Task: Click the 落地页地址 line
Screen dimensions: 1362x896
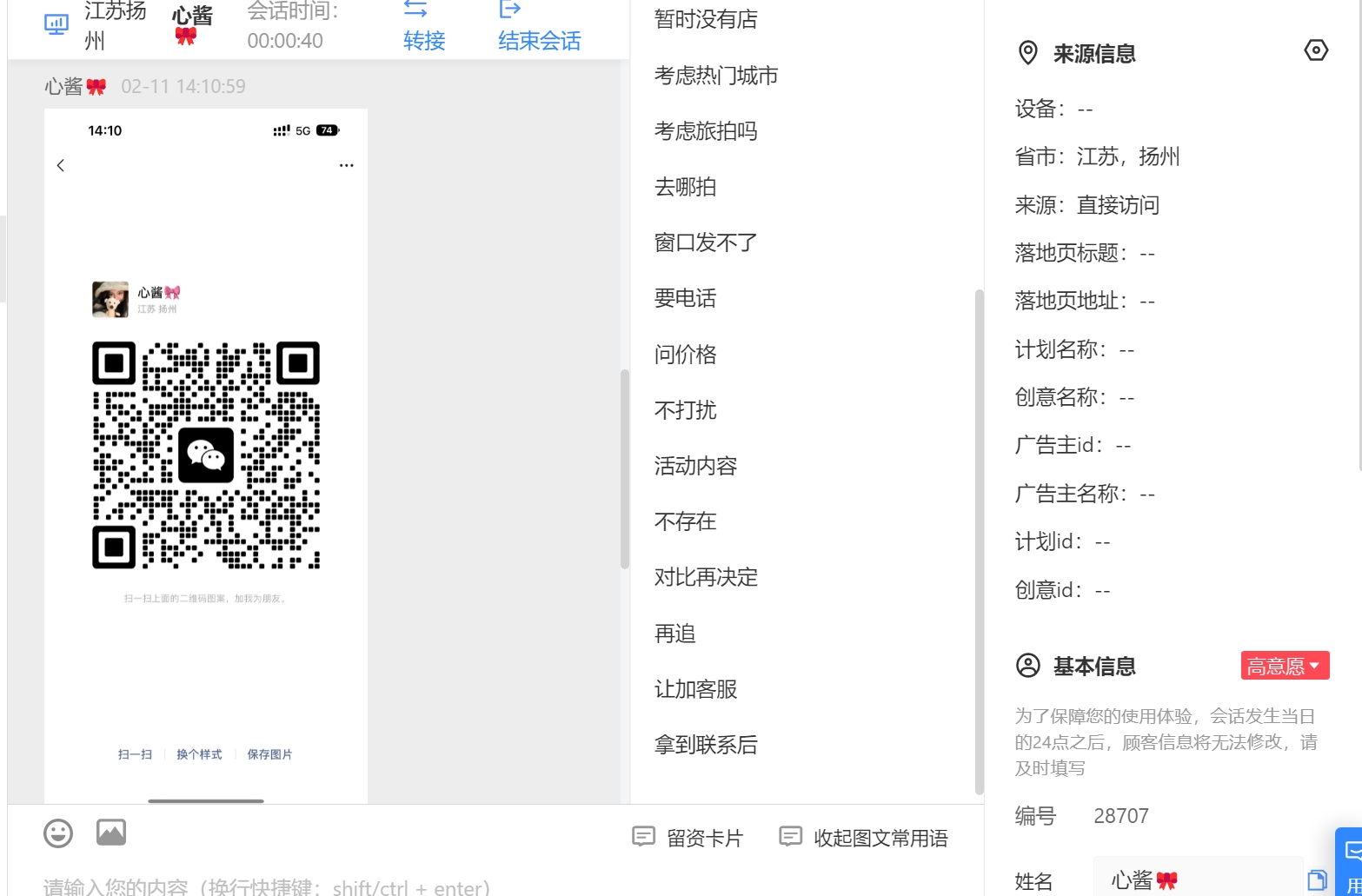Action: (1085, 301)
